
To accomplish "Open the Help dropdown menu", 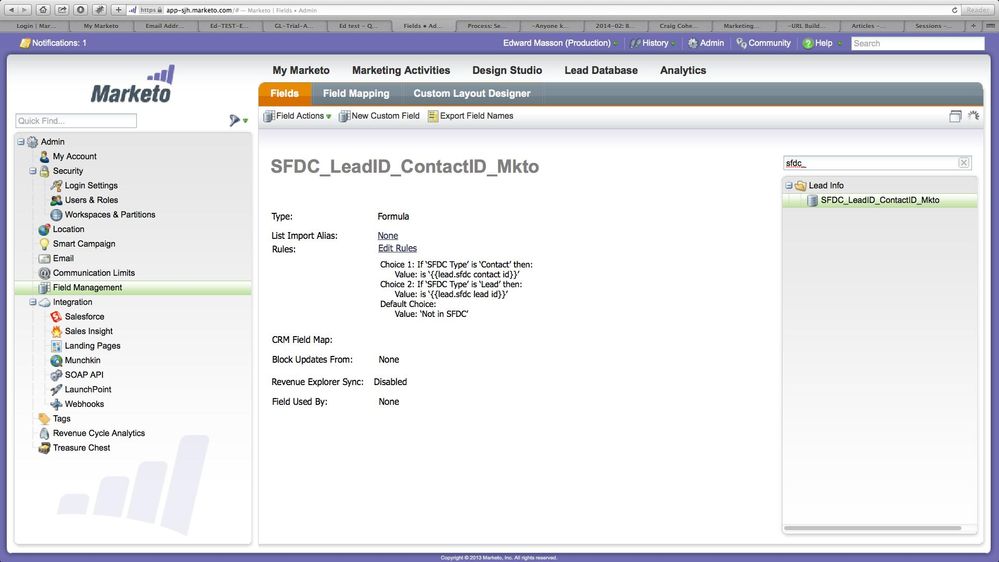I will (823, 43).
